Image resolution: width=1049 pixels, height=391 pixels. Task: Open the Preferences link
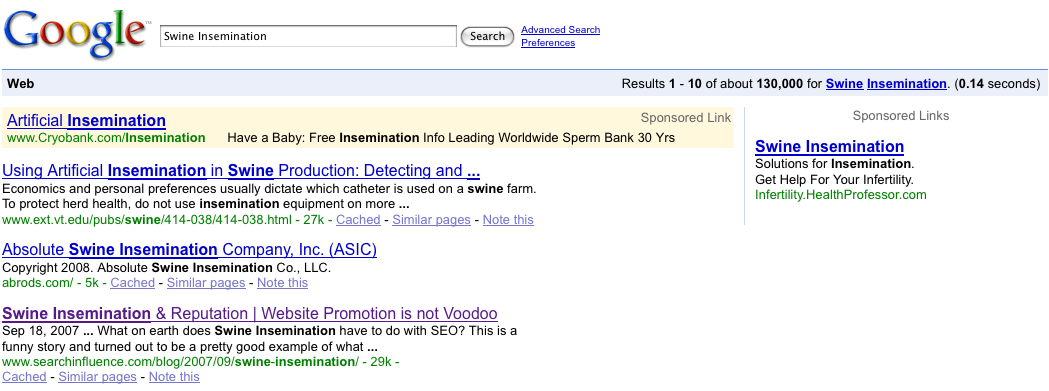coord(548,43)
